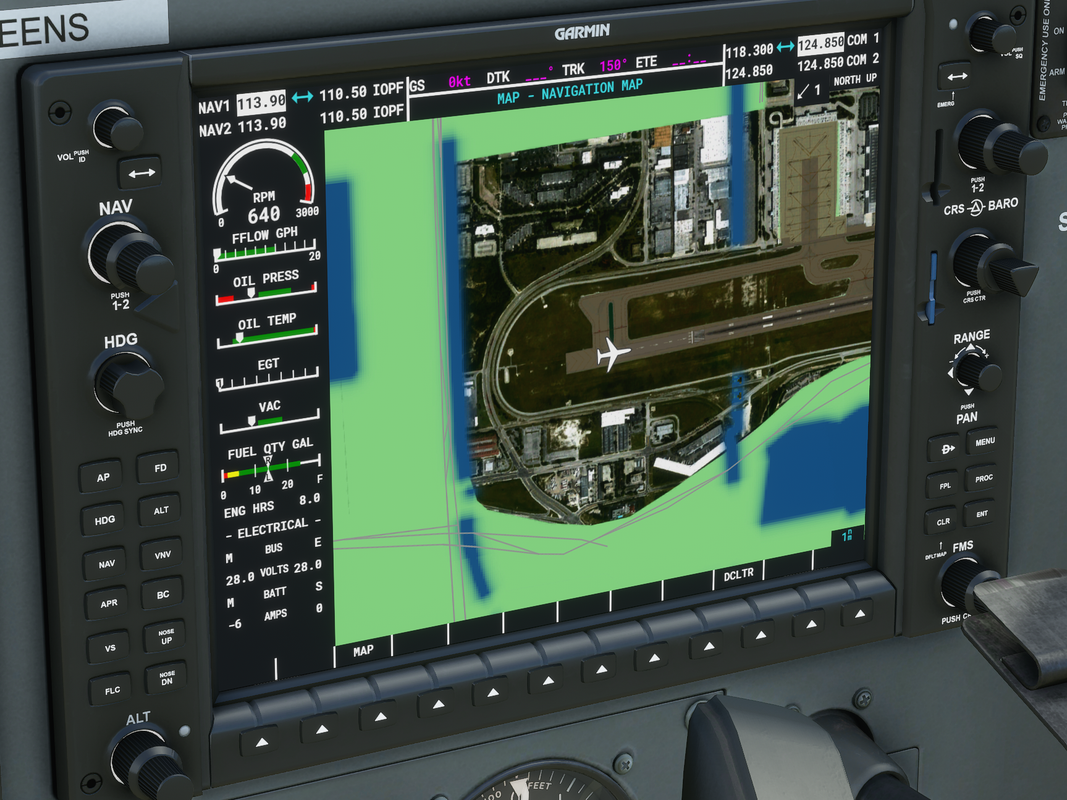Viewport: 1067px width, 800px height.
Task: Open flight plan with the FPL key
Action: [945, 485]
